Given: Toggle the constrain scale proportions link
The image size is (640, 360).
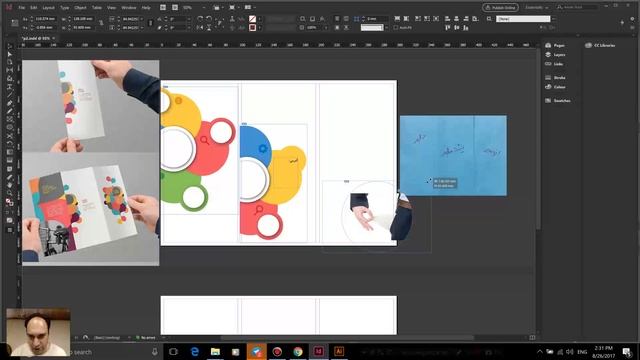Looking at the screenshot, I should tap(151, 23).
